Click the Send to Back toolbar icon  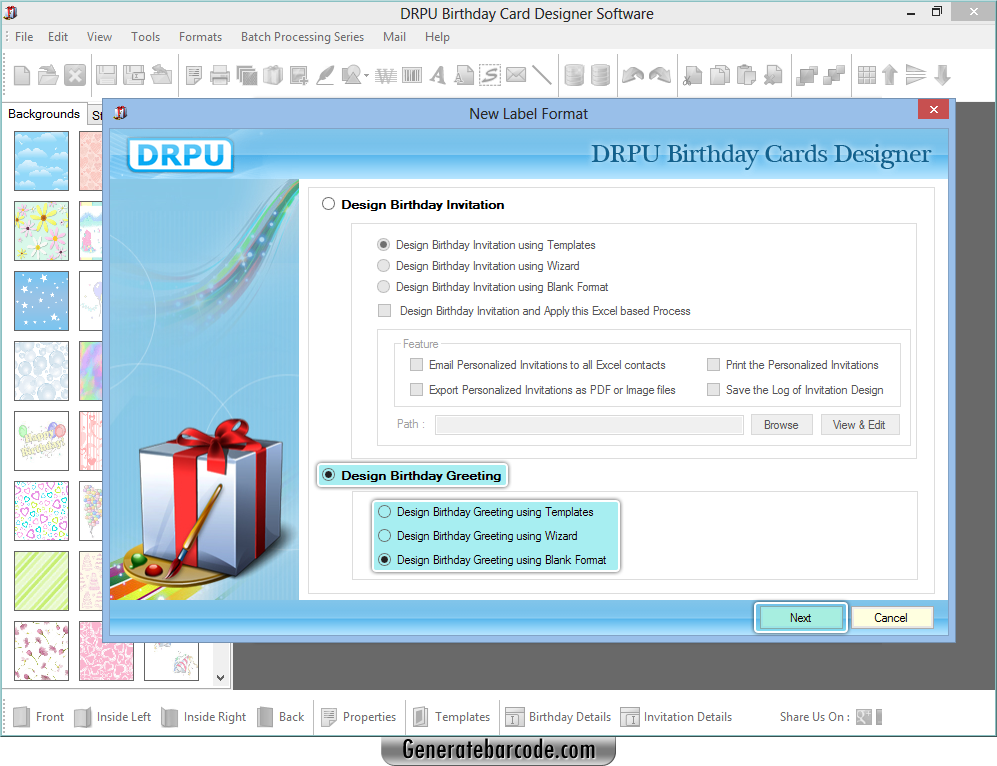pyautogui.click(x=834, y=76)
